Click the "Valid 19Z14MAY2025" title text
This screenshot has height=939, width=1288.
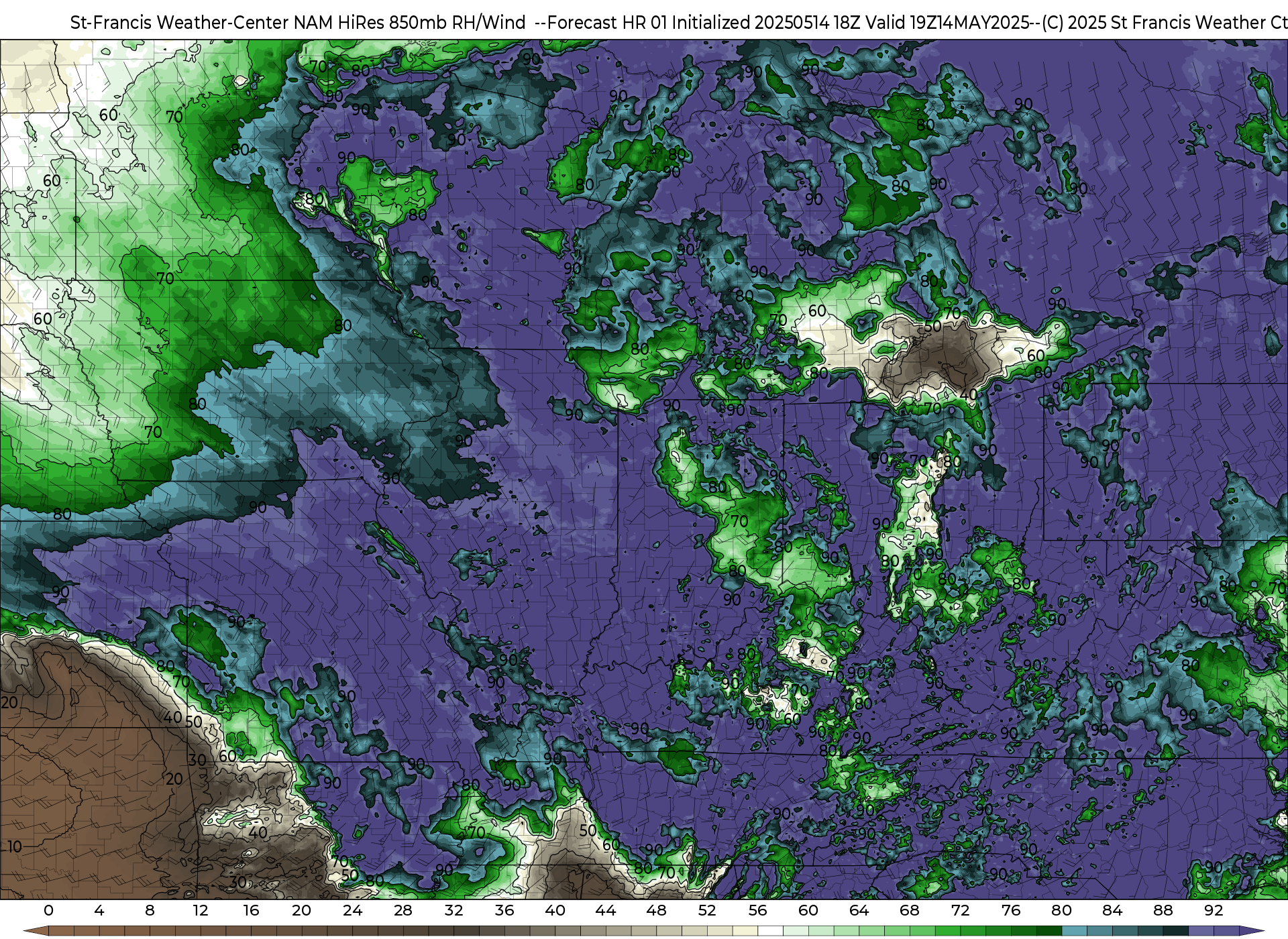coord(948,23)
